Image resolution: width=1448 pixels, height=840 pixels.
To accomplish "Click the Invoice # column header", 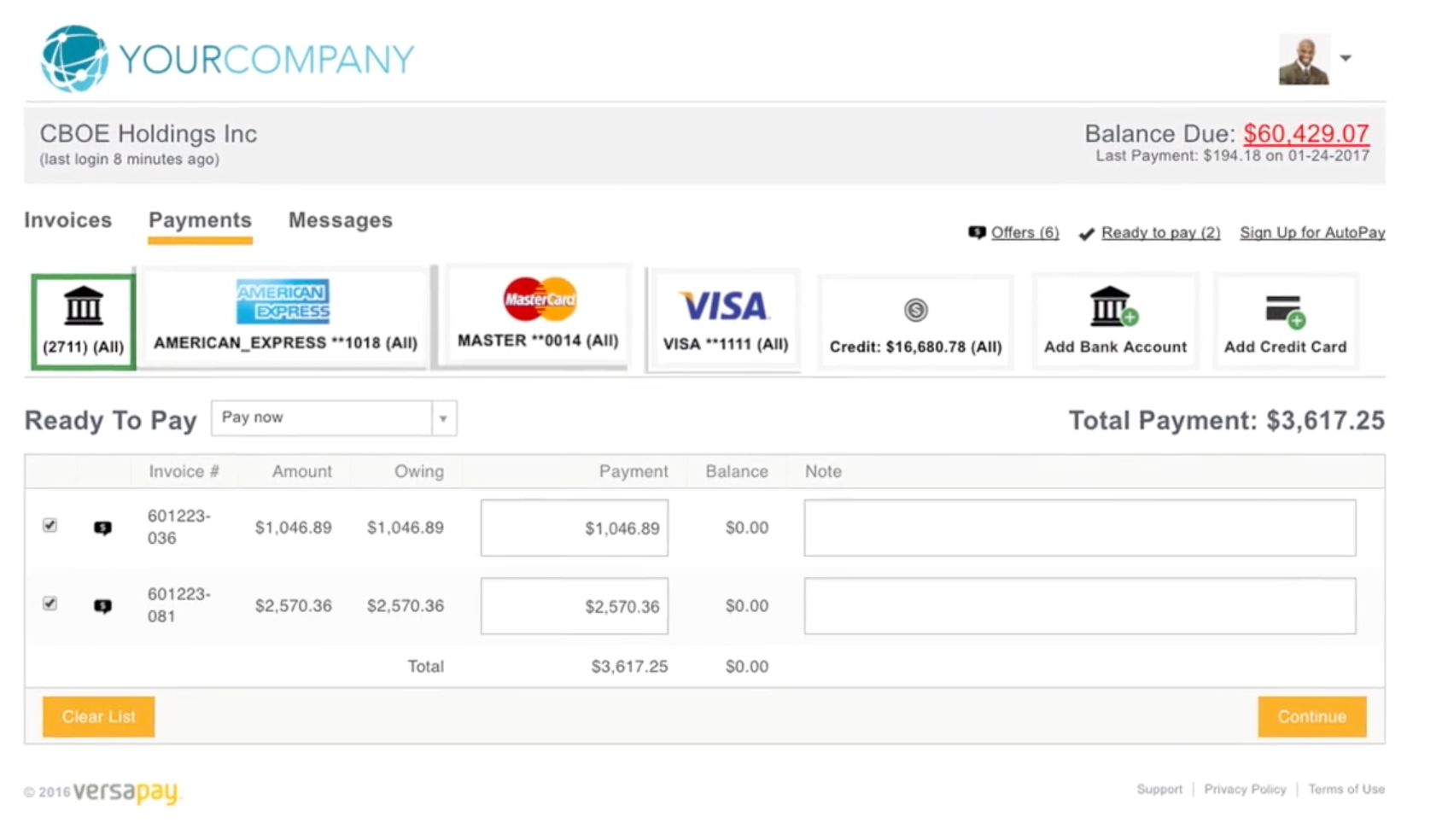I will [x=184, y=471].
